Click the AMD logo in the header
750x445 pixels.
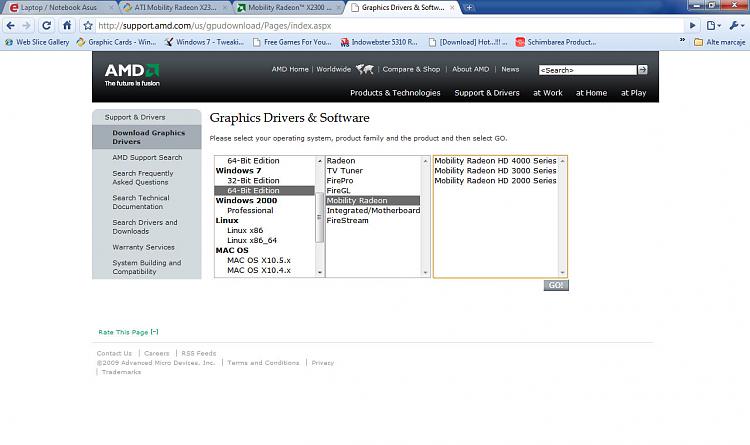132,75
